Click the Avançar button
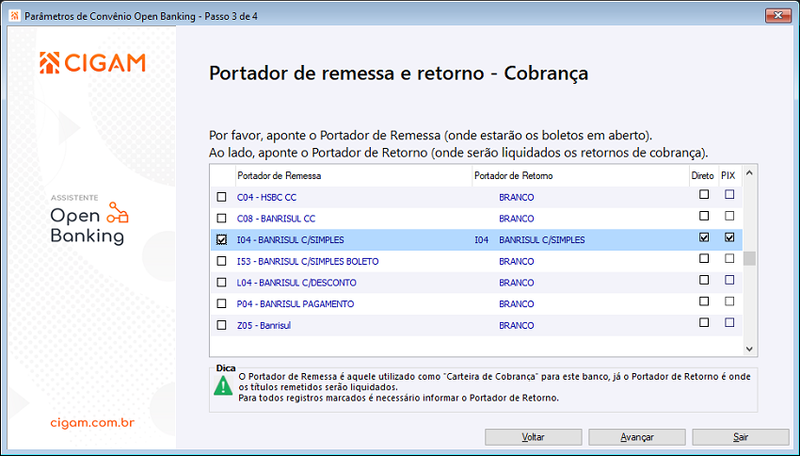This screenshot has width=800, height=456. coord(637,437)
